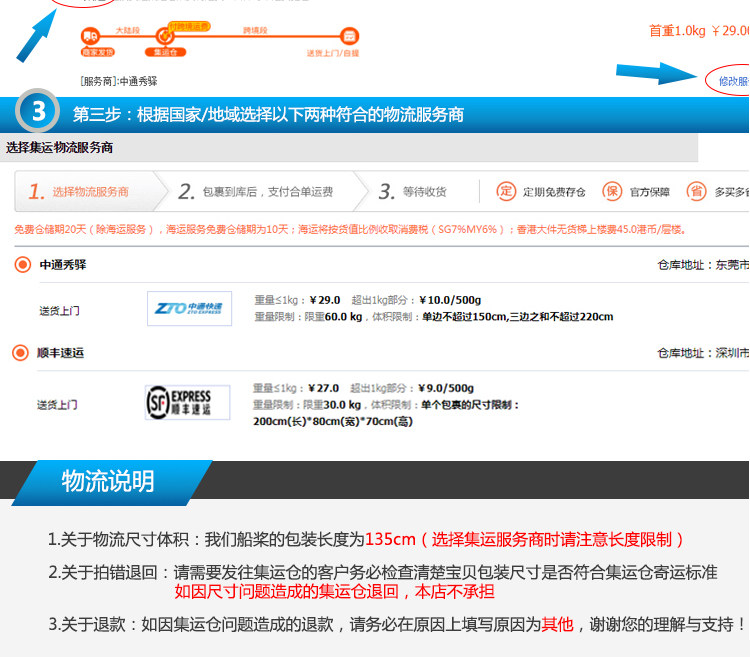Click the ¥10.0/500g overweight rate

pos(450,300)
